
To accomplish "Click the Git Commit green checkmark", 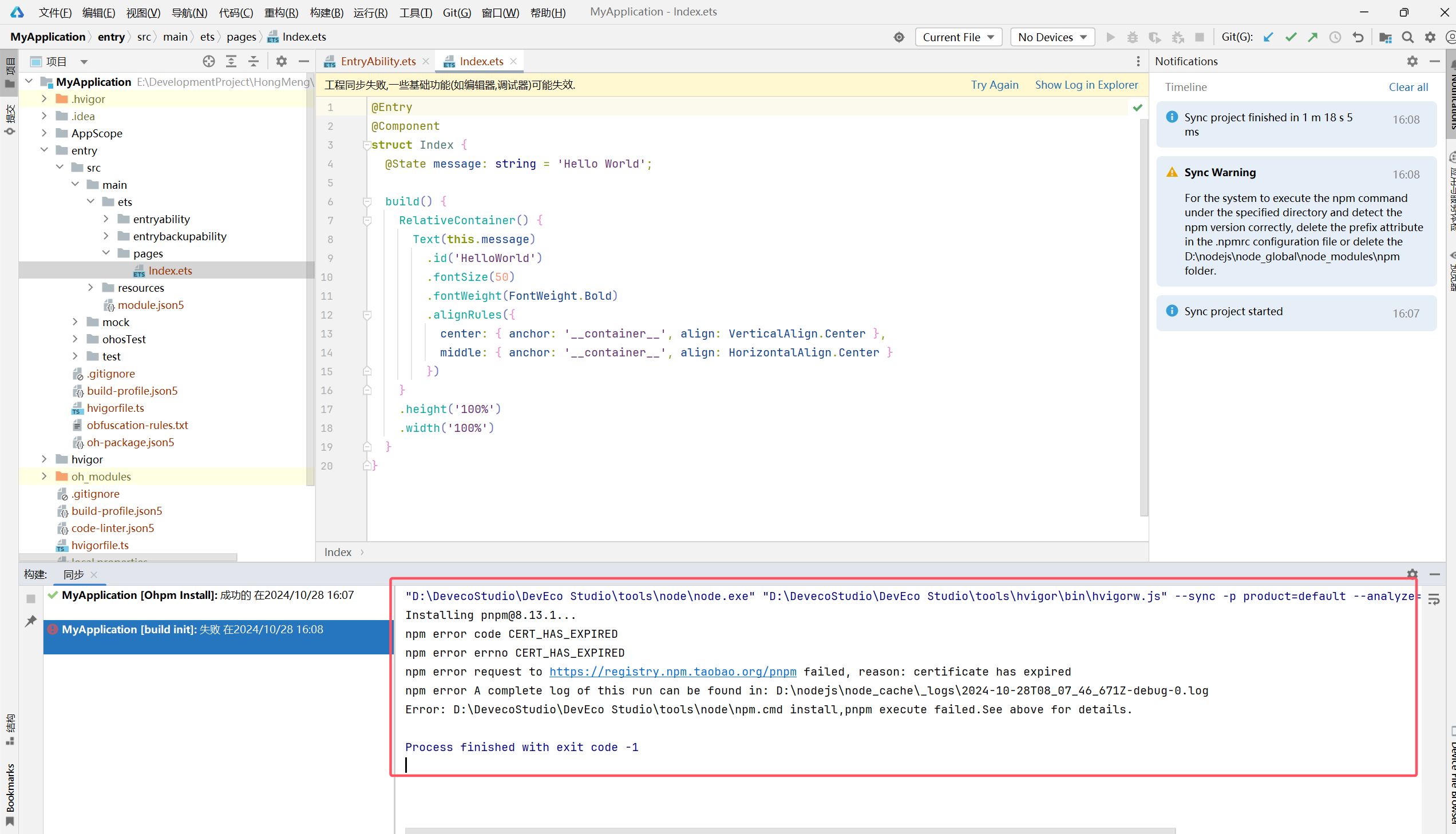I will pyautogui.click(x=1291, y=37).
